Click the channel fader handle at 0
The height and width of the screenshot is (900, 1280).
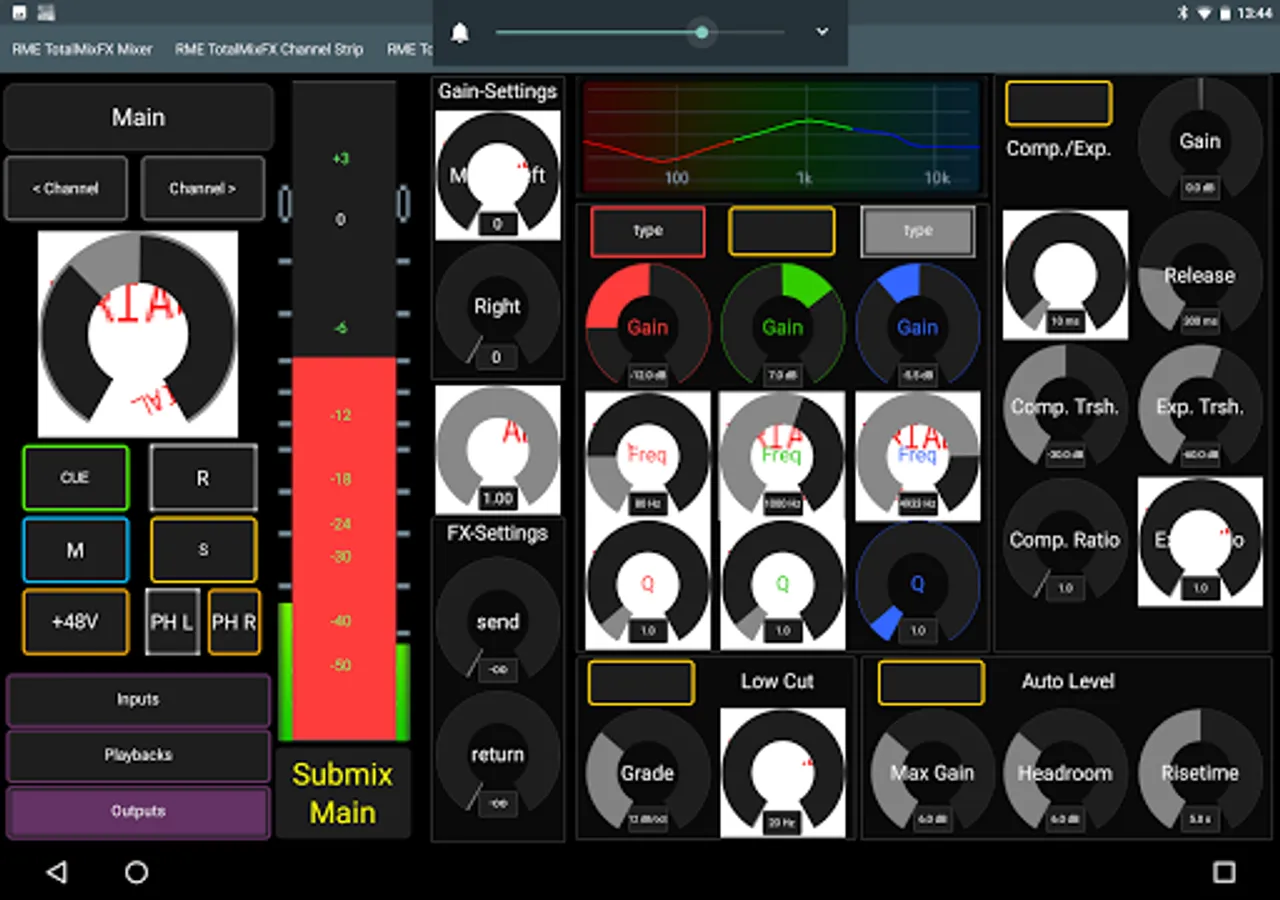pos(343,204)
